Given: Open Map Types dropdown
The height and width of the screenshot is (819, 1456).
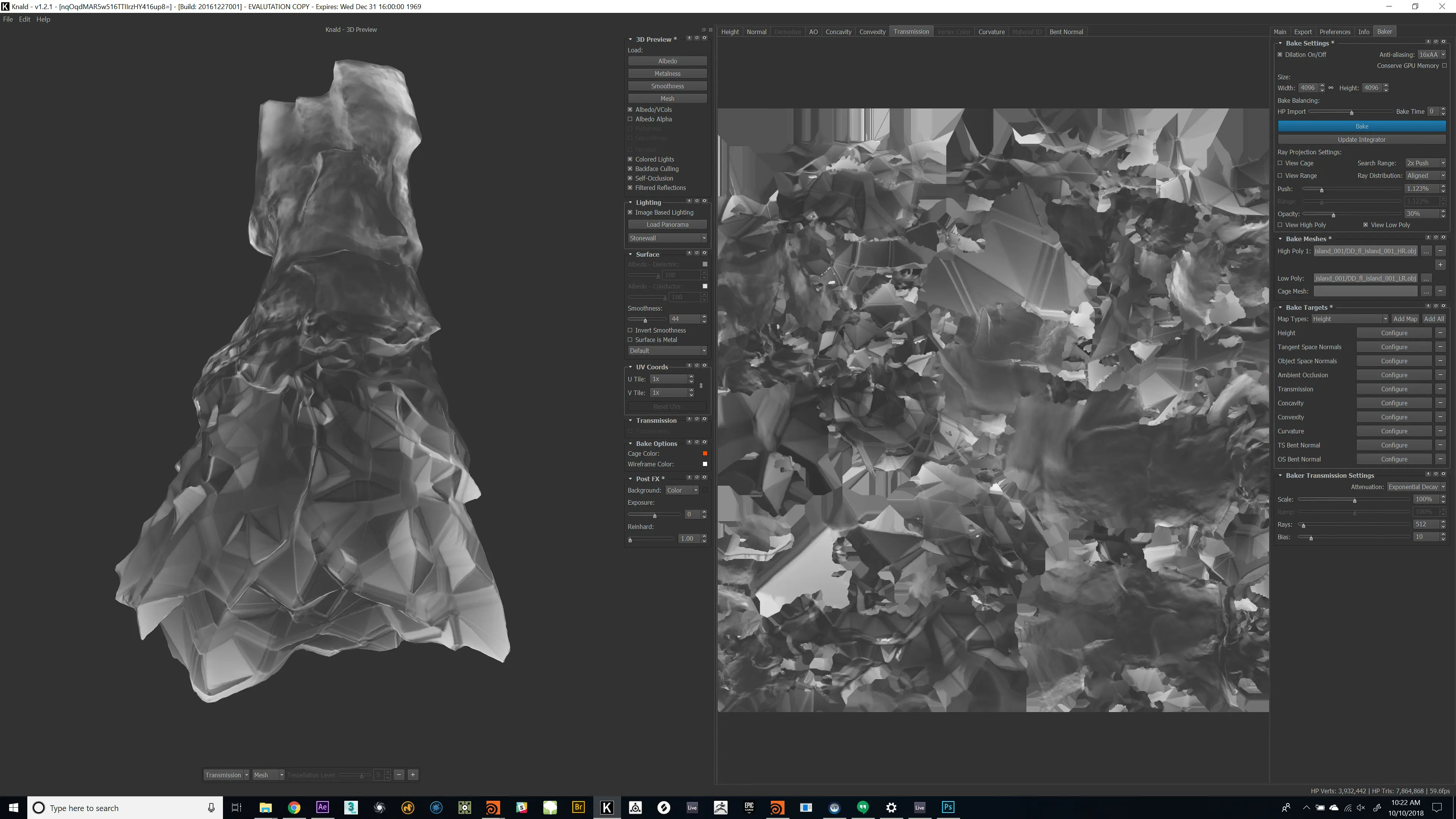Looking at the screenshot, I should (x=1350, y=319).
